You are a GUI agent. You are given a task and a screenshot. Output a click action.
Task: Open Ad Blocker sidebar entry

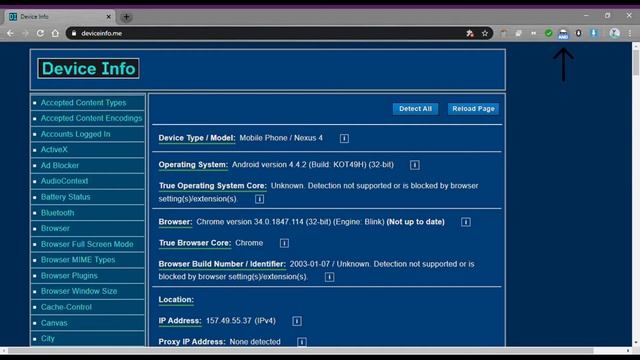click(x=60, y=165)
